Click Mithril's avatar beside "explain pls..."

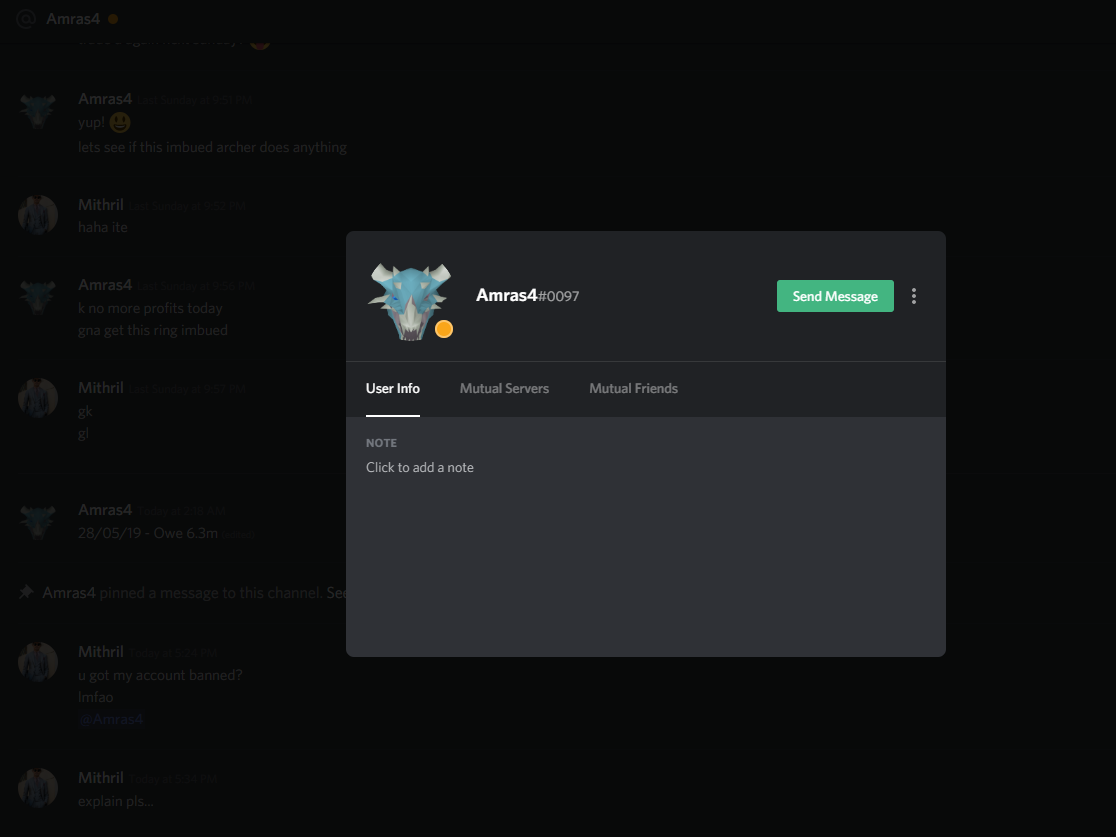[38, 788]
